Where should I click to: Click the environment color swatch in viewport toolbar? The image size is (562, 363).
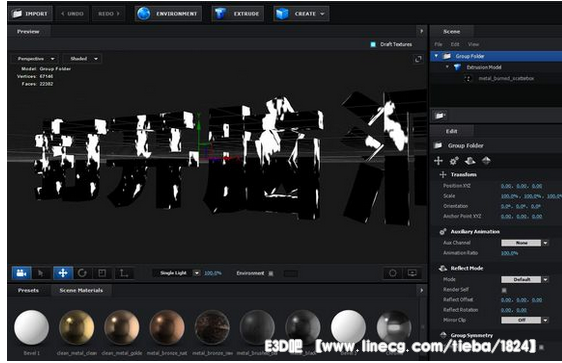point(290,273)
